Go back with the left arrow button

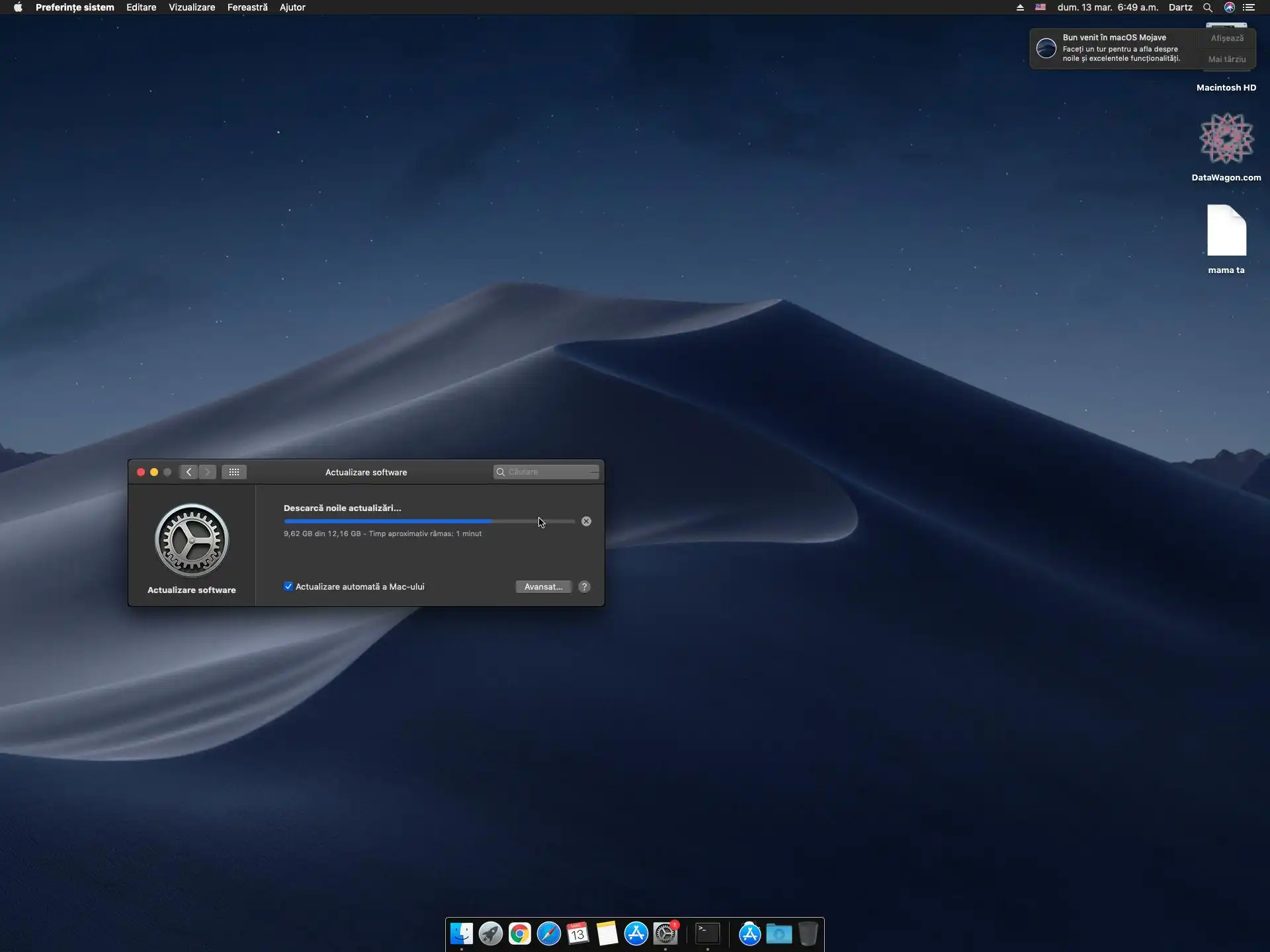coord(189,472)
